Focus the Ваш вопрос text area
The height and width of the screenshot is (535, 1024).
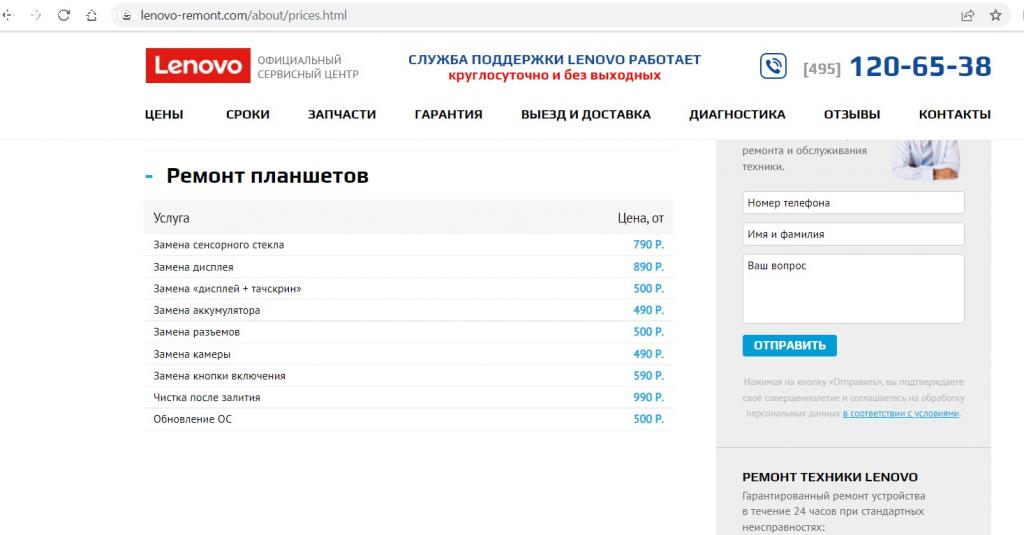pyautogui.click(x=853, y=289)
